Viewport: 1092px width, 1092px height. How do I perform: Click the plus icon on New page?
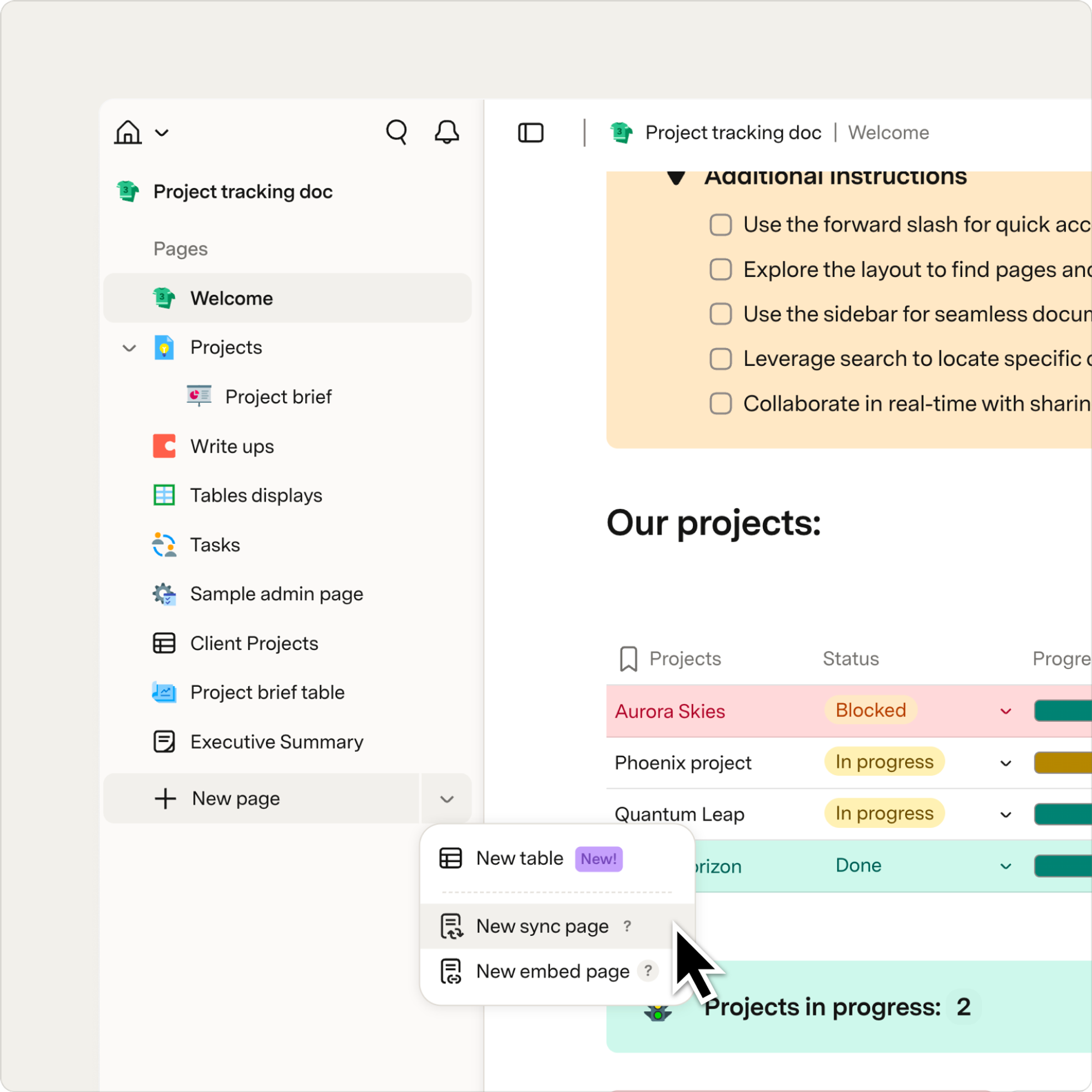click(x=165, y=799)
